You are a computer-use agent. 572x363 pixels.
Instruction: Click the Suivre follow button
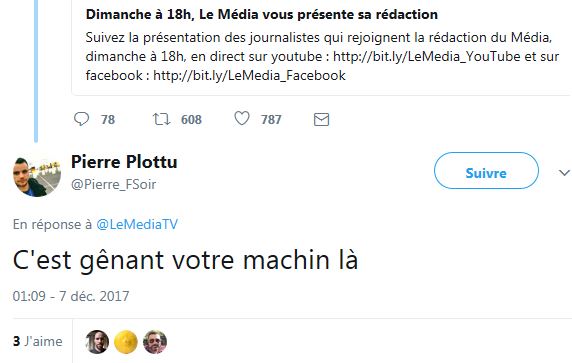point(486,171)
